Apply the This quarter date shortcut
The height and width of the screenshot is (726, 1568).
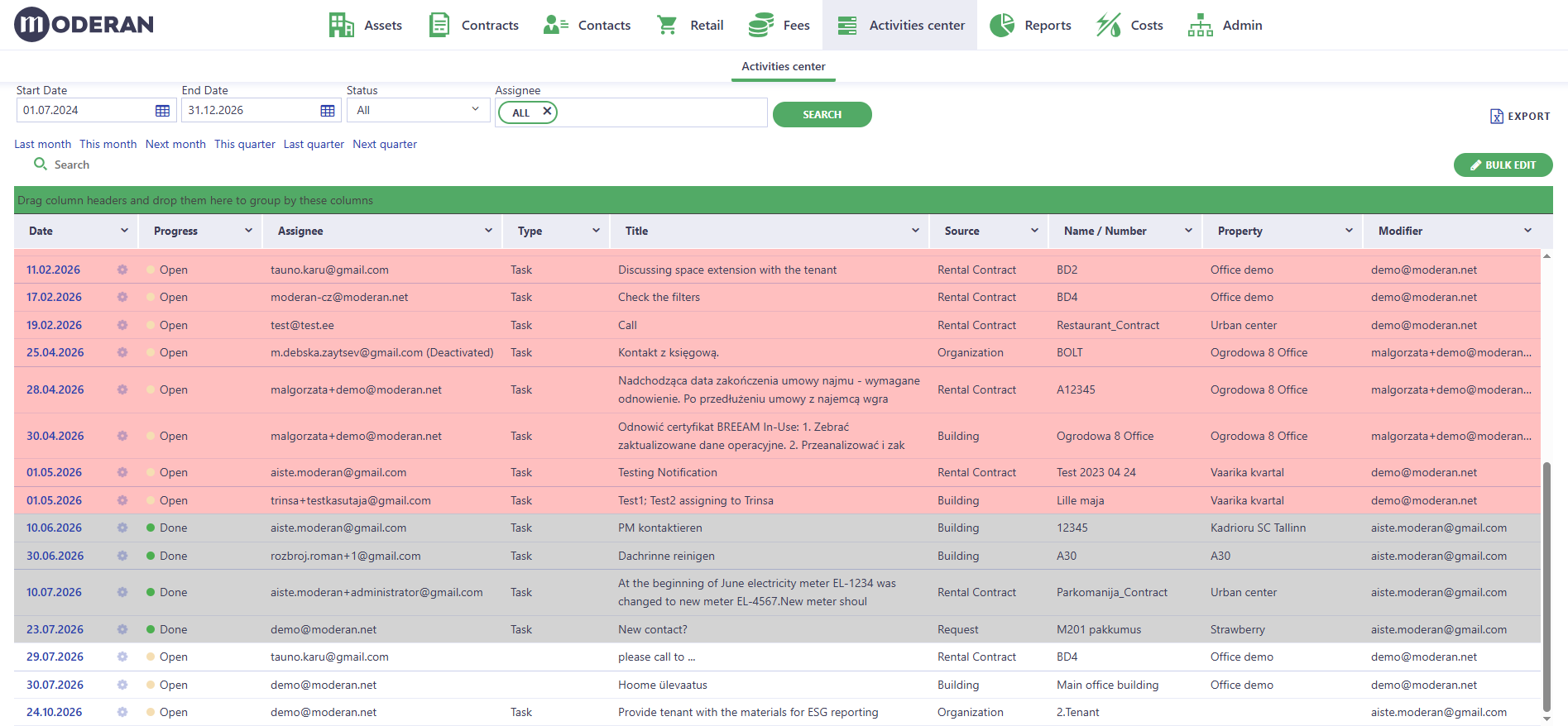[x=245, y=144]
